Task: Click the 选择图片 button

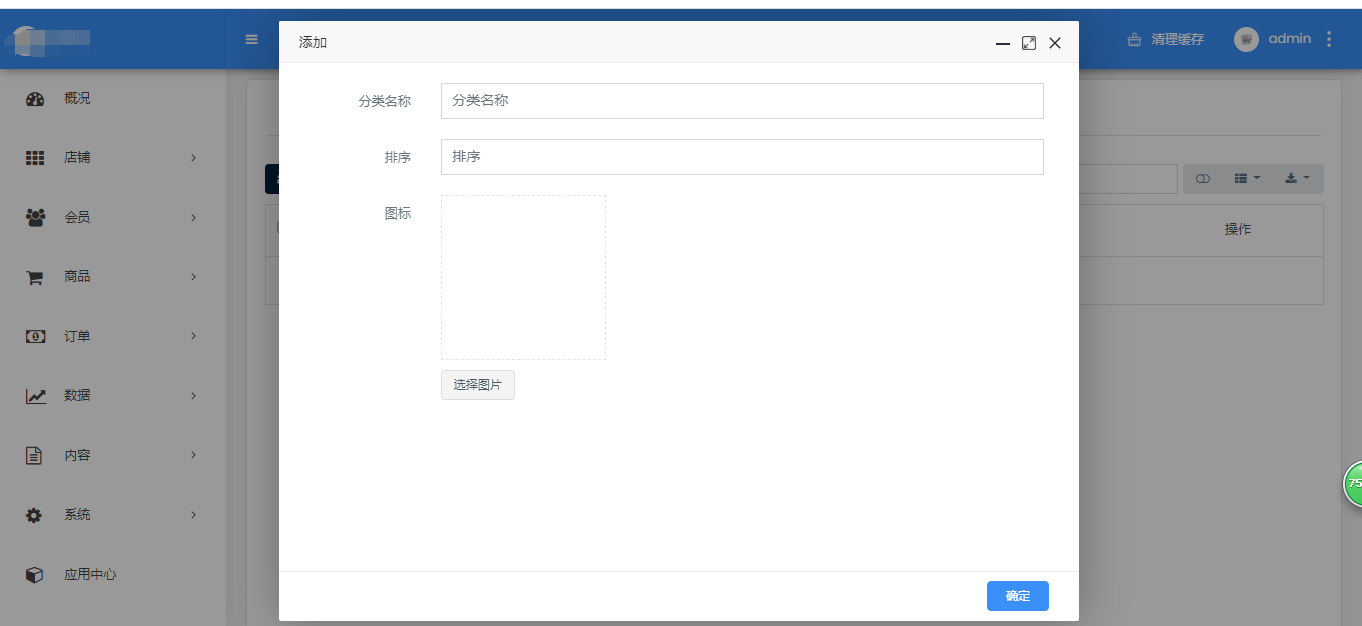Action: click(x=478, y=385)
